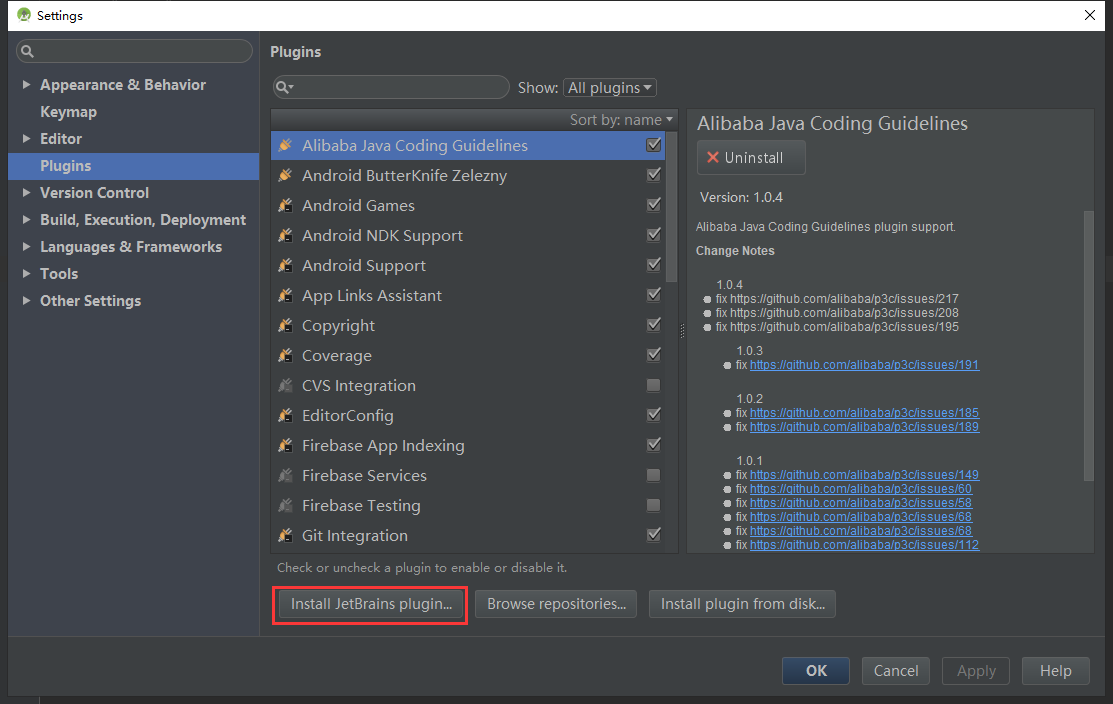Click the plugin description scrollbar
This screenshot has height=704, width=1113.
1089,346
